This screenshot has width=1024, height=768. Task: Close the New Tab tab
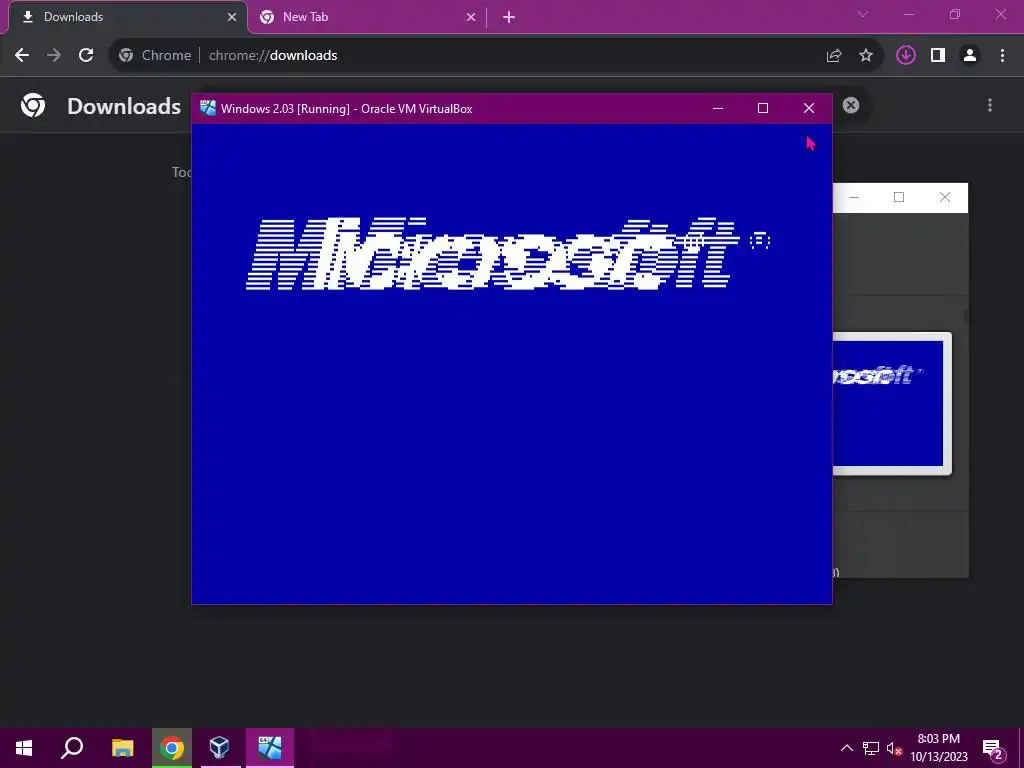click(471, 17)
